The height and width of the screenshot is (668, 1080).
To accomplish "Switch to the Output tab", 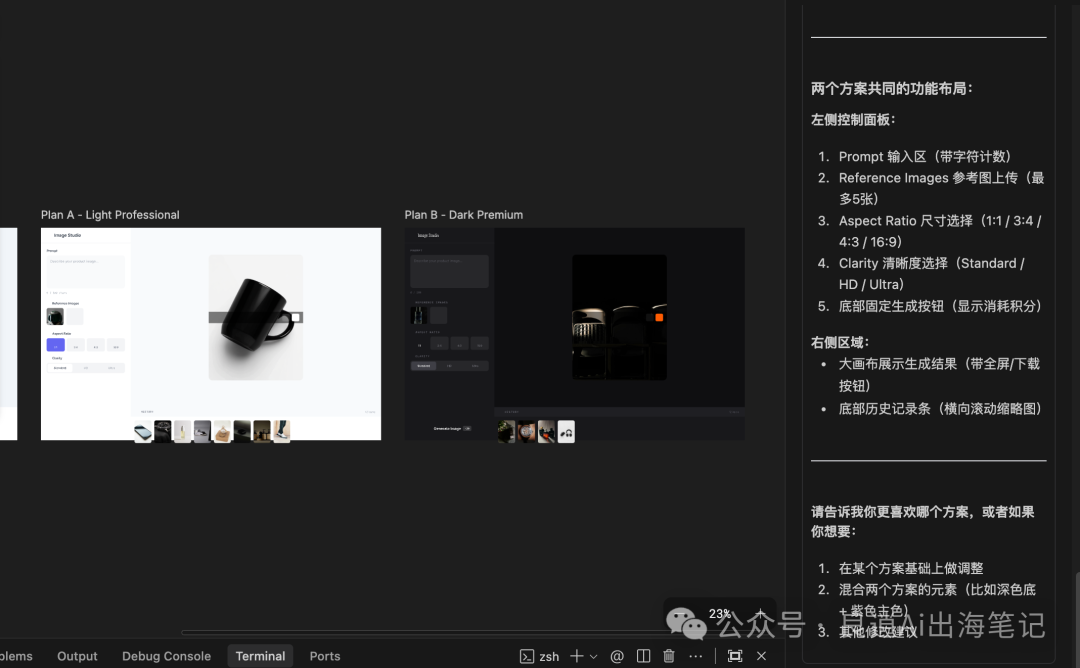I will tap(77, 656).
